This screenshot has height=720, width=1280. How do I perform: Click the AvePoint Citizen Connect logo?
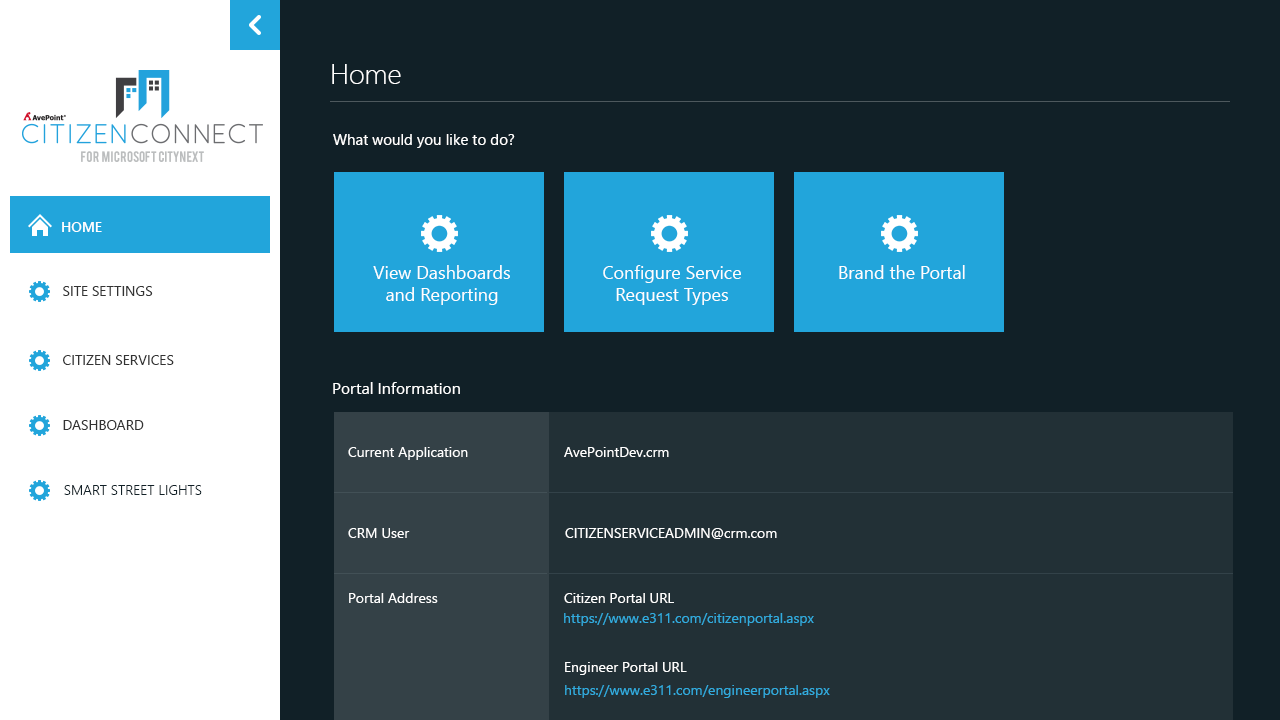pyautogui.click(x=142, y=117)
